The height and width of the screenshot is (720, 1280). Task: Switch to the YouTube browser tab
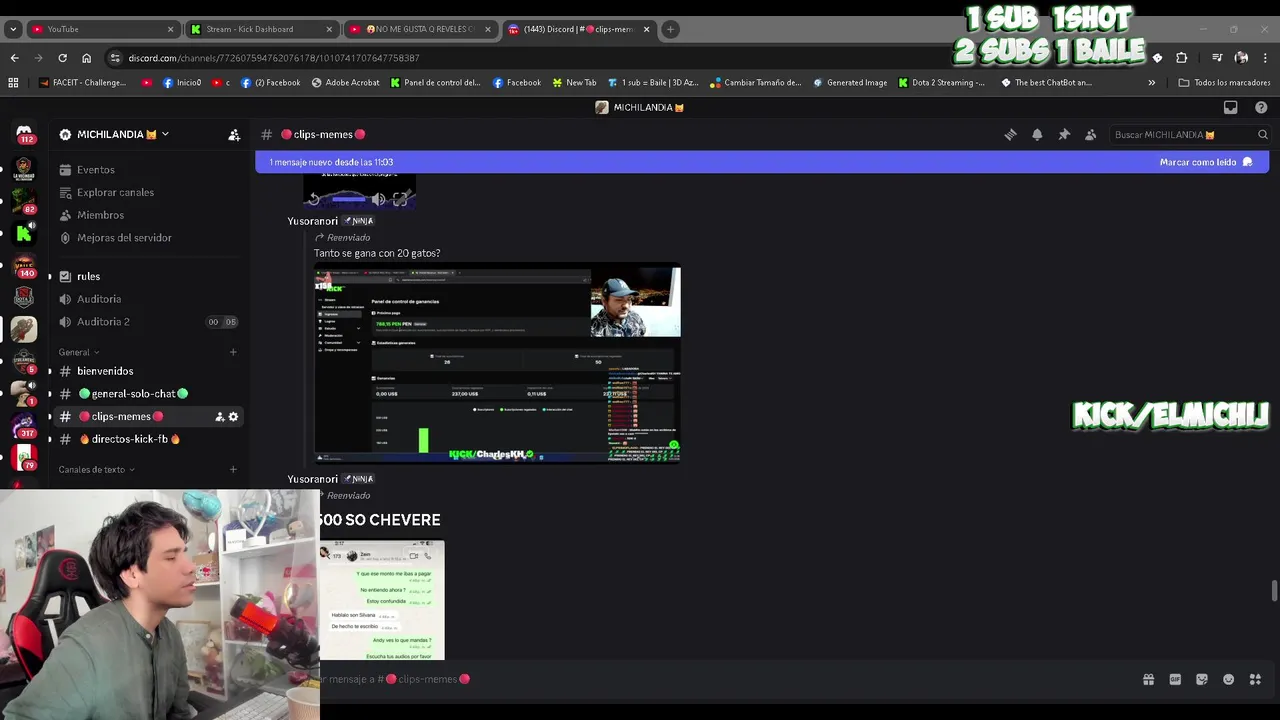[104, 29]
